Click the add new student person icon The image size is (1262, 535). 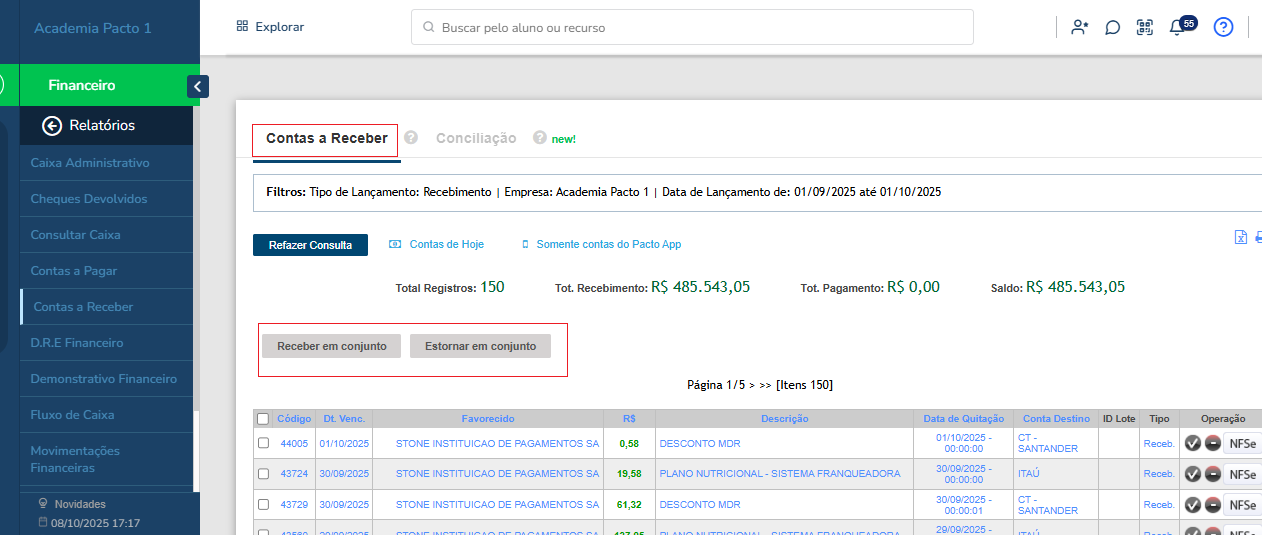pos(1079,28)
